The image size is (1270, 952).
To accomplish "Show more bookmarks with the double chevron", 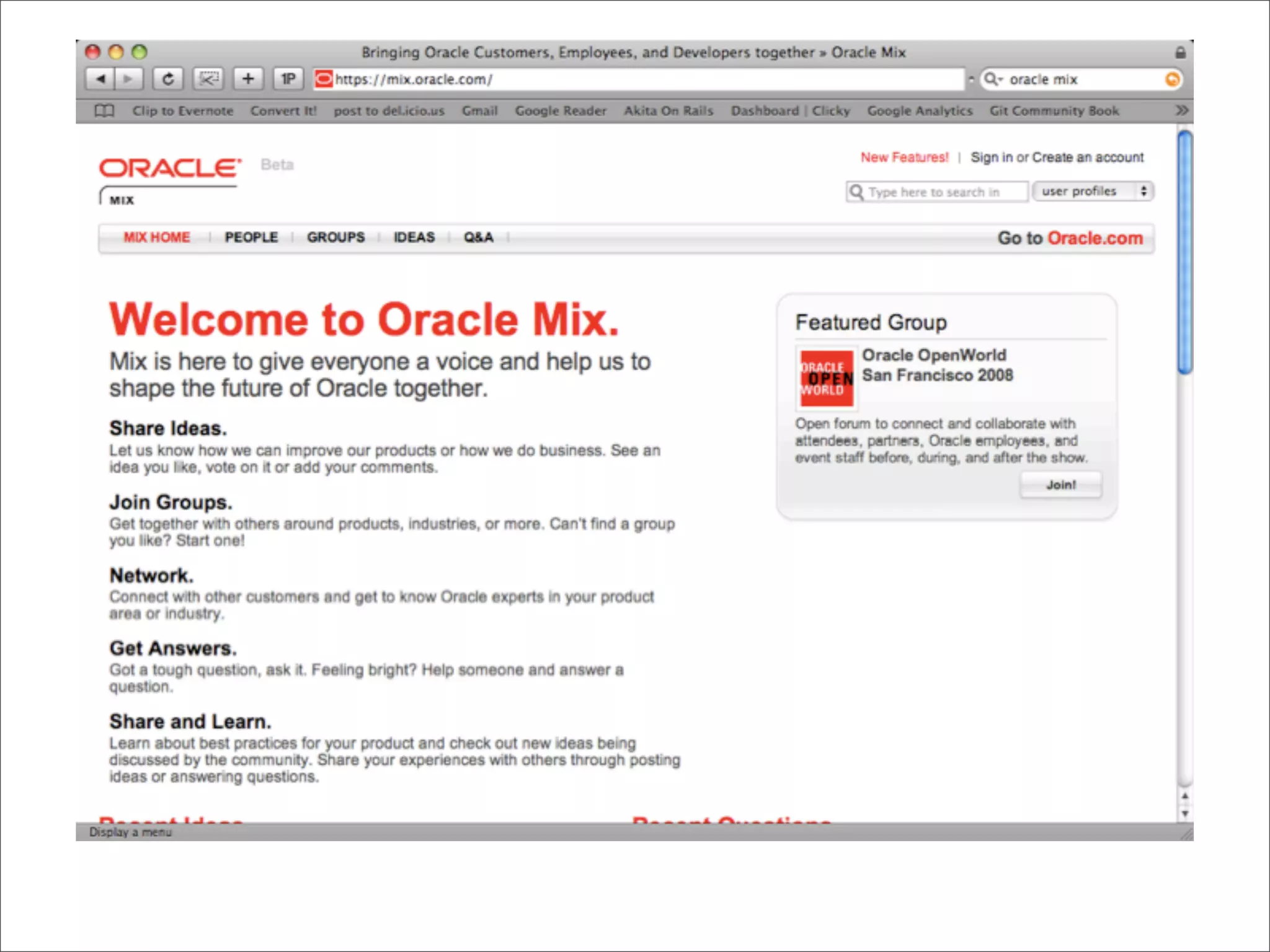I will coord(1182,110).
